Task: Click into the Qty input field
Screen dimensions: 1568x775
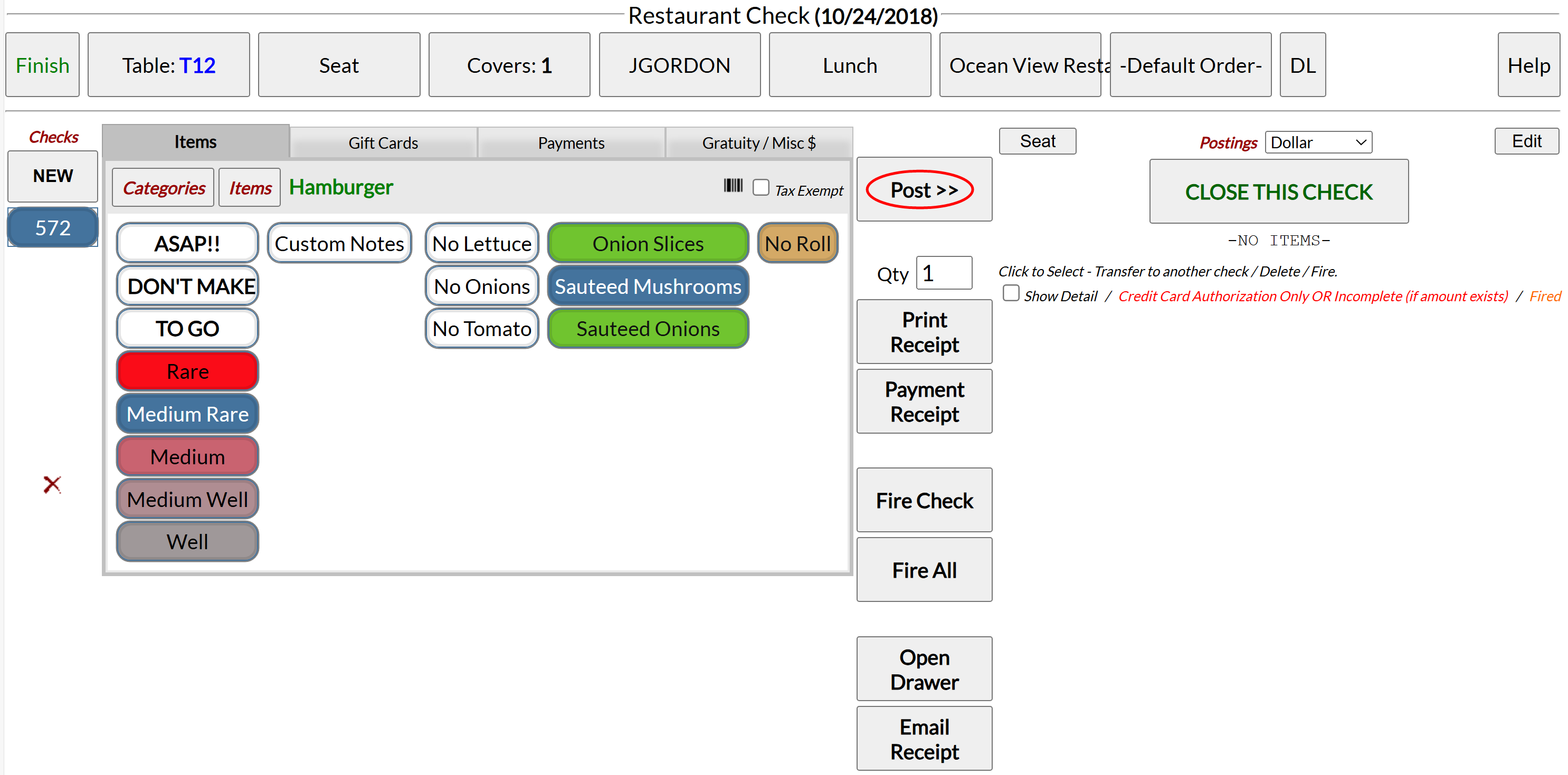Action: tap(944, 273)
